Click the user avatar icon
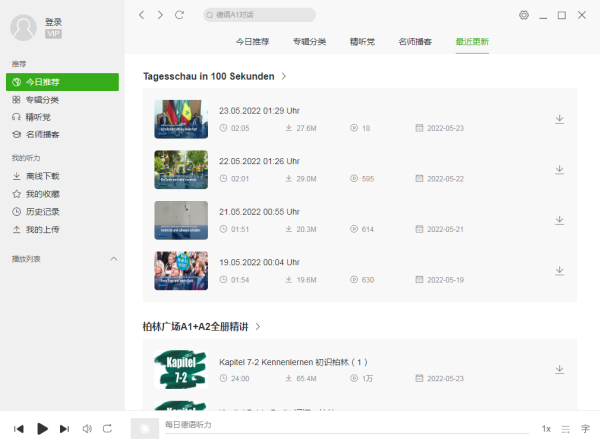600x446 pixels. coord(23,28)
